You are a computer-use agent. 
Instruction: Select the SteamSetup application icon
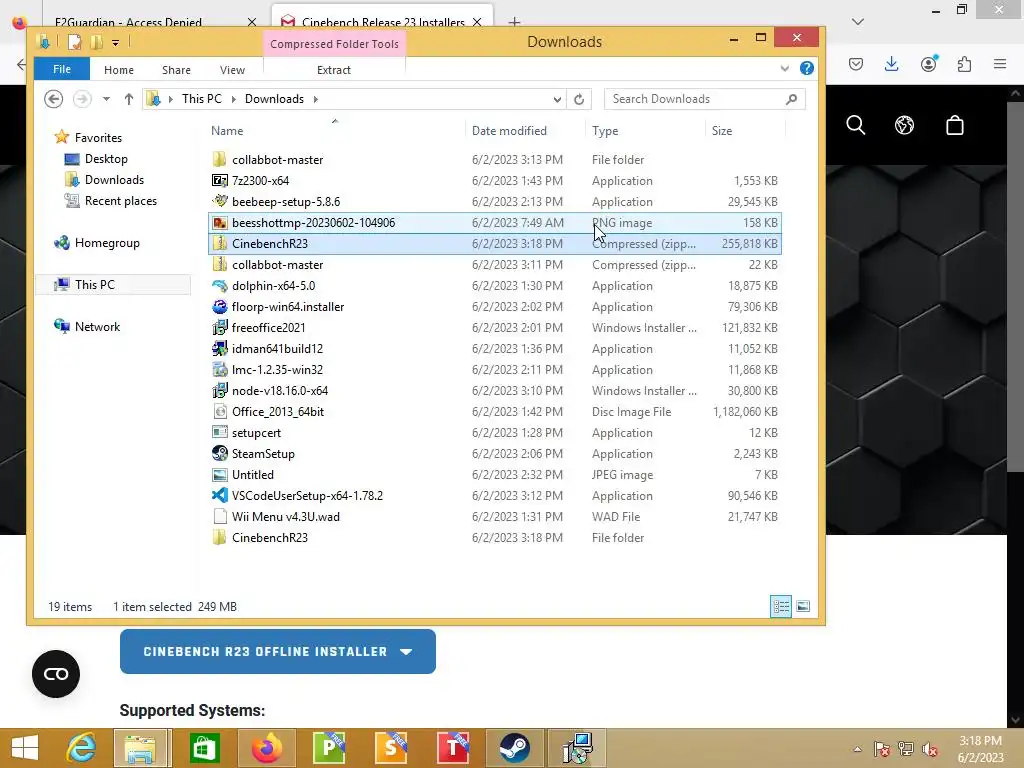[219, 453]
